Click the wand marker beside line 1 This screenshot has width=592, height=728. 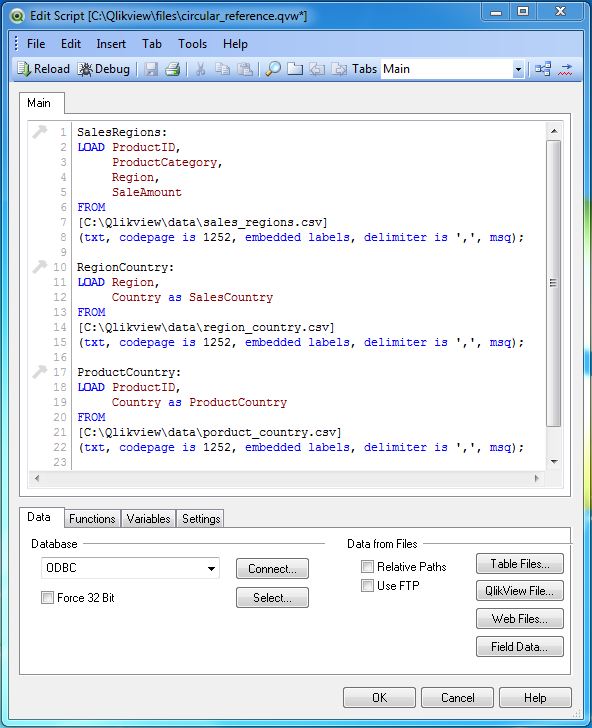click(40, 132)
